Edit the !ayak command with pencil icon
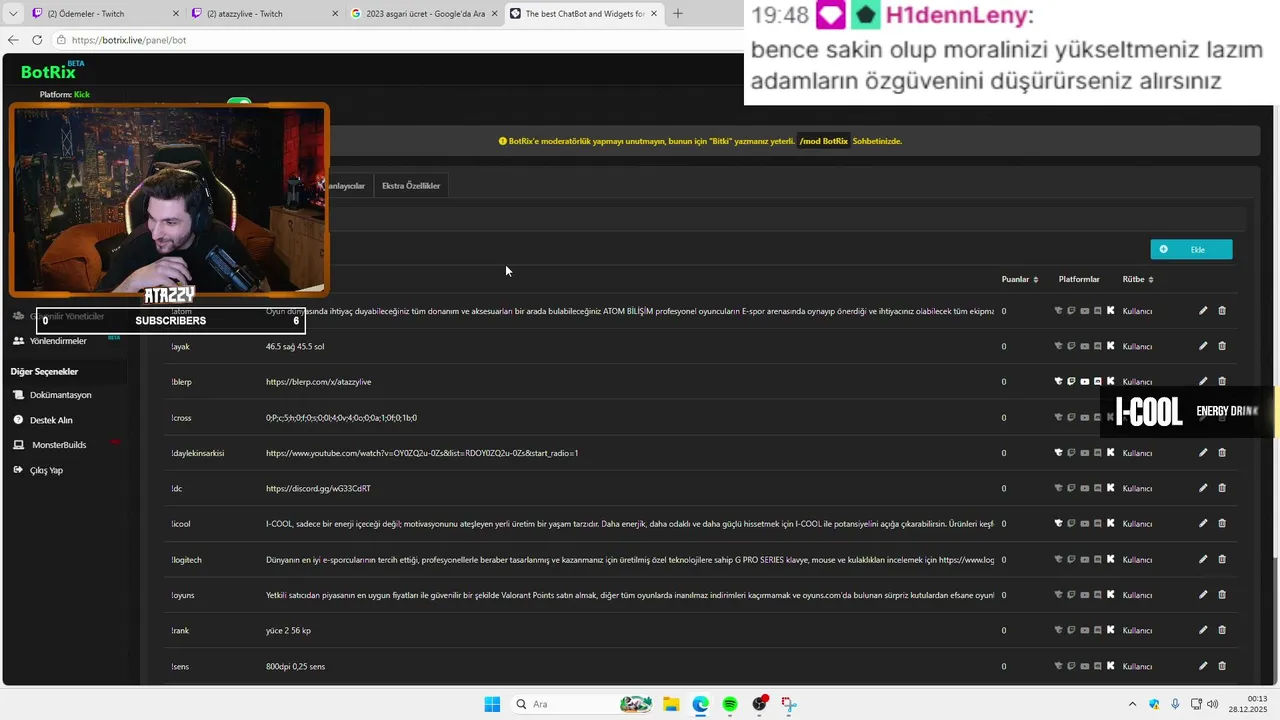The width and height of the screenshot is (1280, 720). coord(1203,346)
